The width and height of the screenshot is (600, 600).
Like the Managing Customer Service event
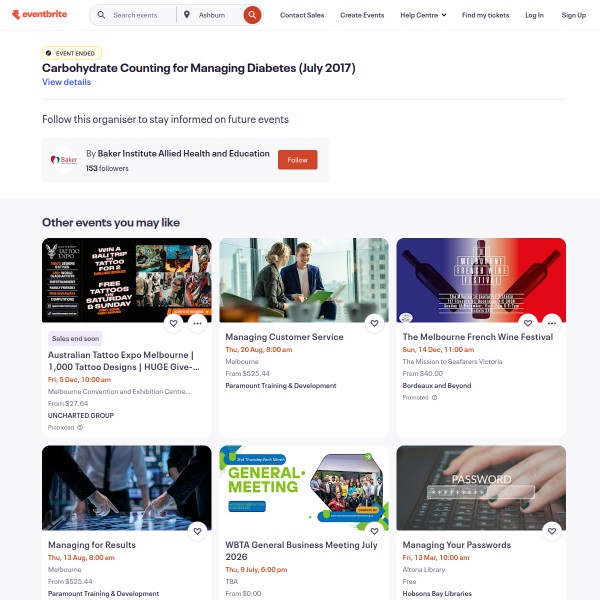click(374, 323)
